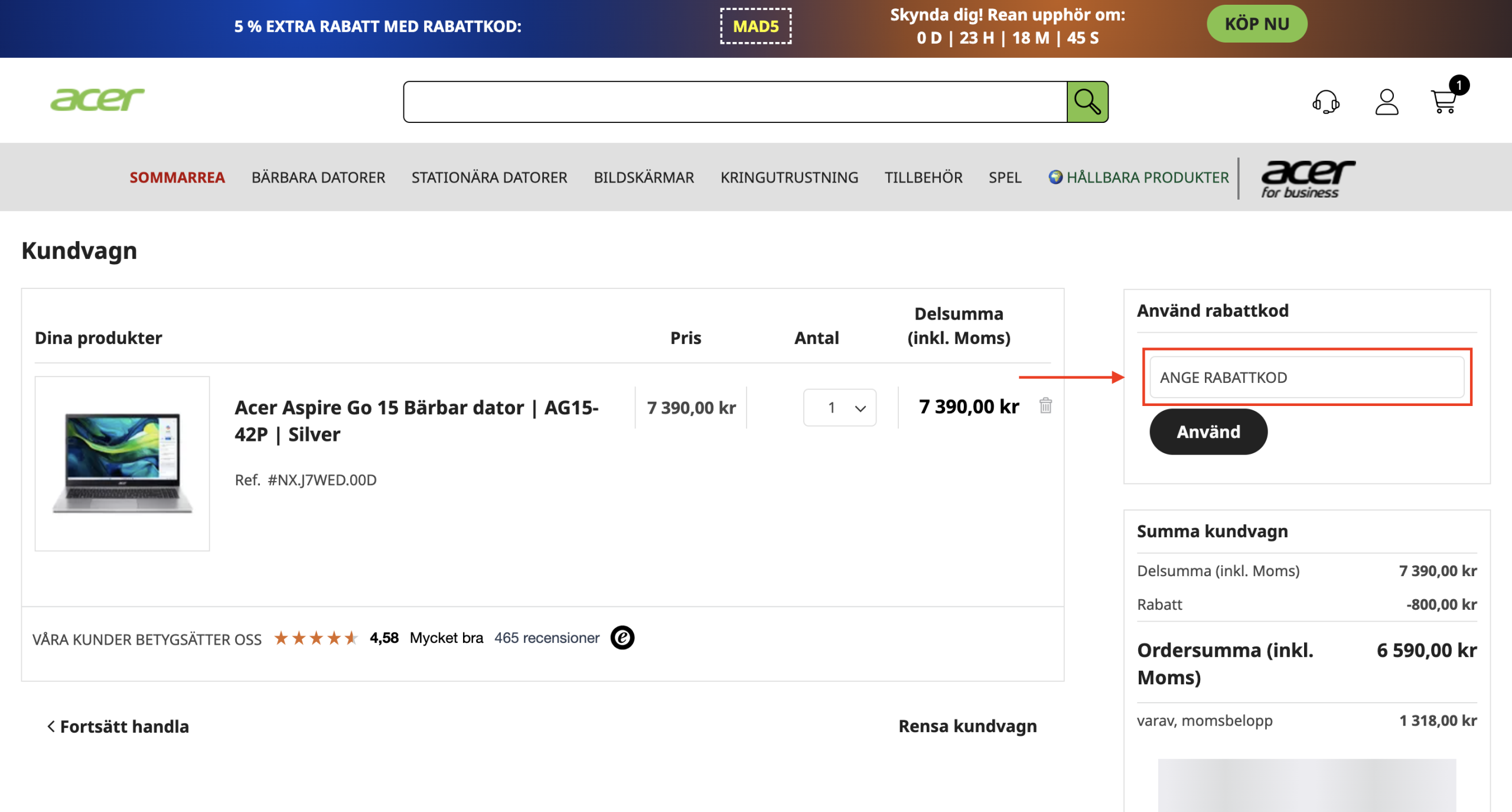Open the Hållbara Produkter menu
The image size is (1512, 812).
pyautogui.click(x=1147, y=177)
